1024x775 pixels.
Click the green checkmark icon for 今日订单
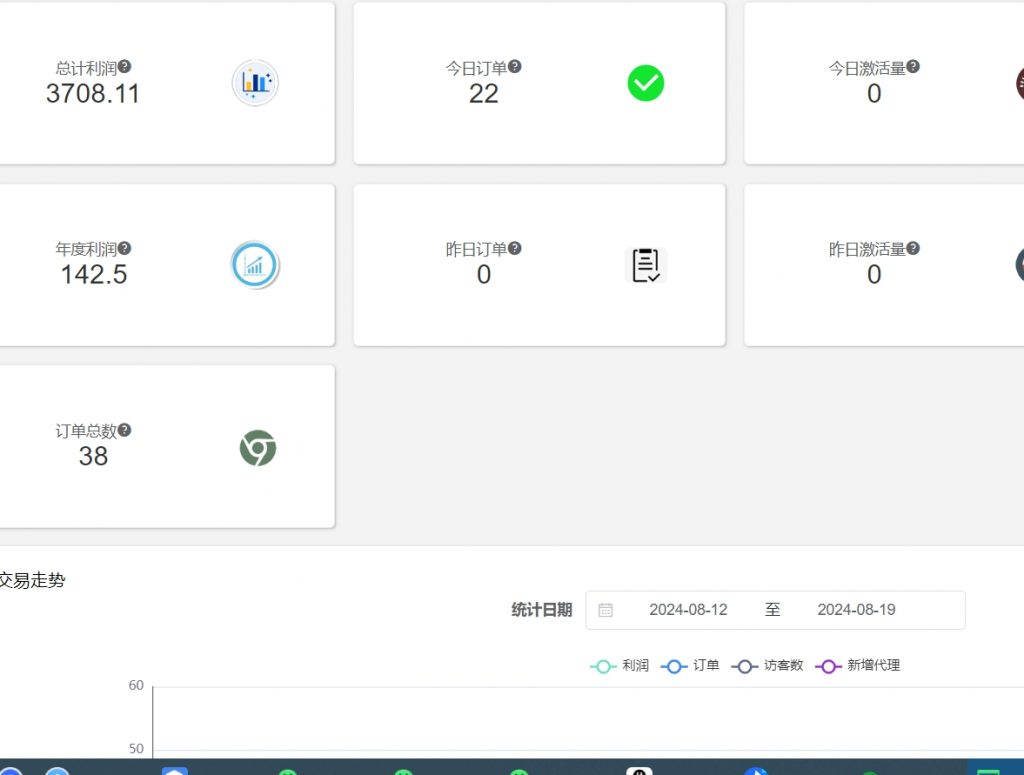(x=646, y=83)
